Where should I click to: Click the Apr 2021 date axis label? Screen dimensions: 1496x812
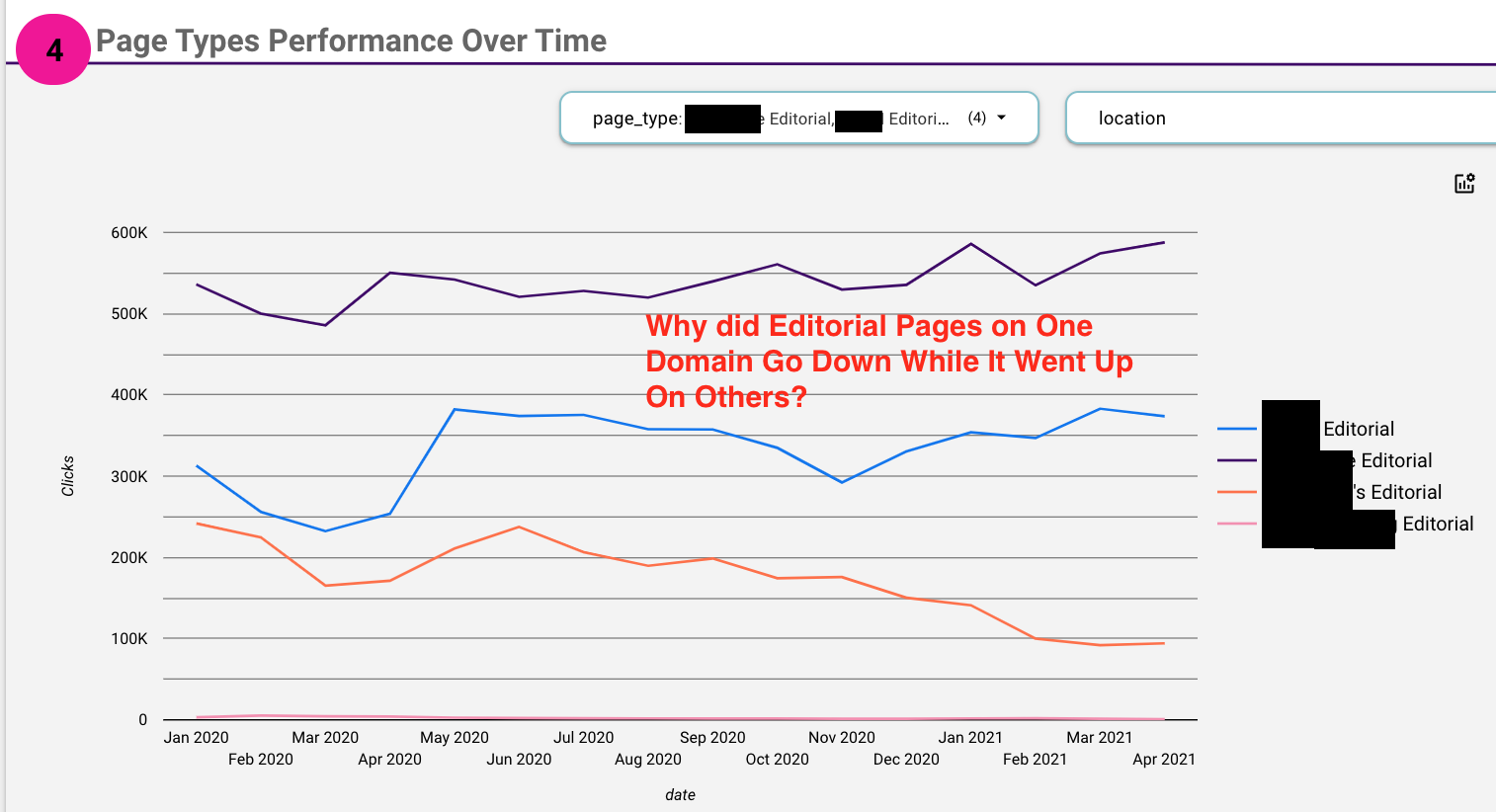(x=1163, y=760)
